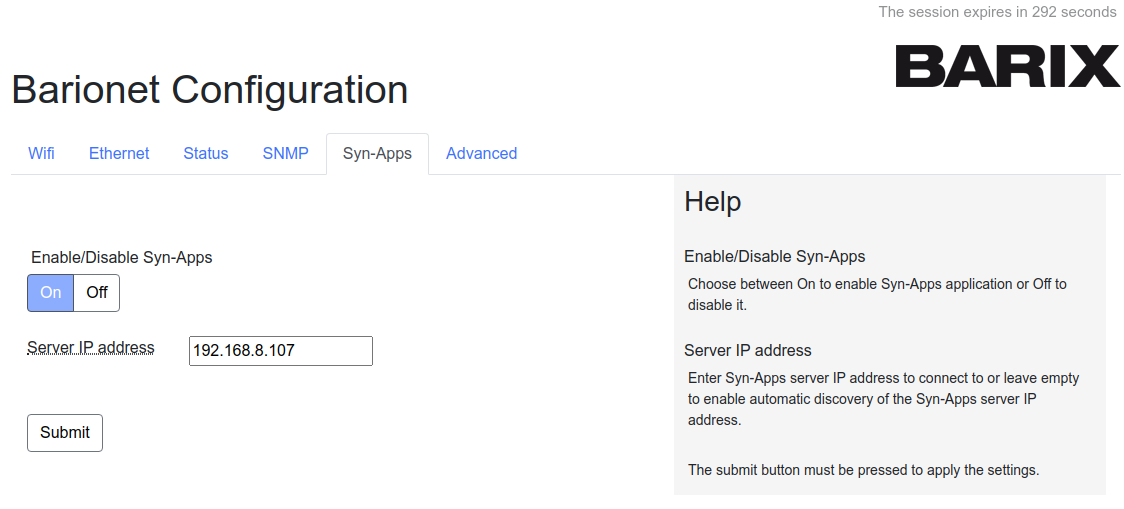This screenshot has width=1124, height=509.
Task: Click the Enable/Disable Syn-Apps label above the toggle
Action: pos(122,257)
